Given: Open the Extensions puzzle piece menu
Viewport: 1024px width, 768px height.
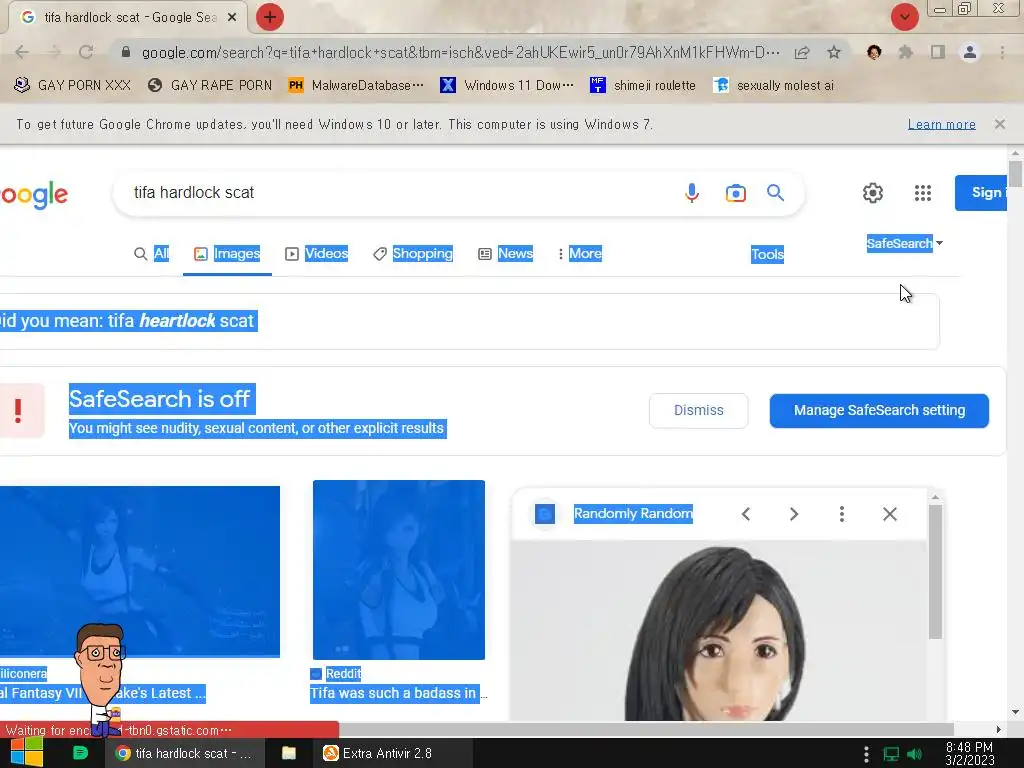Looking at the screenshot, I should [906, 52].
